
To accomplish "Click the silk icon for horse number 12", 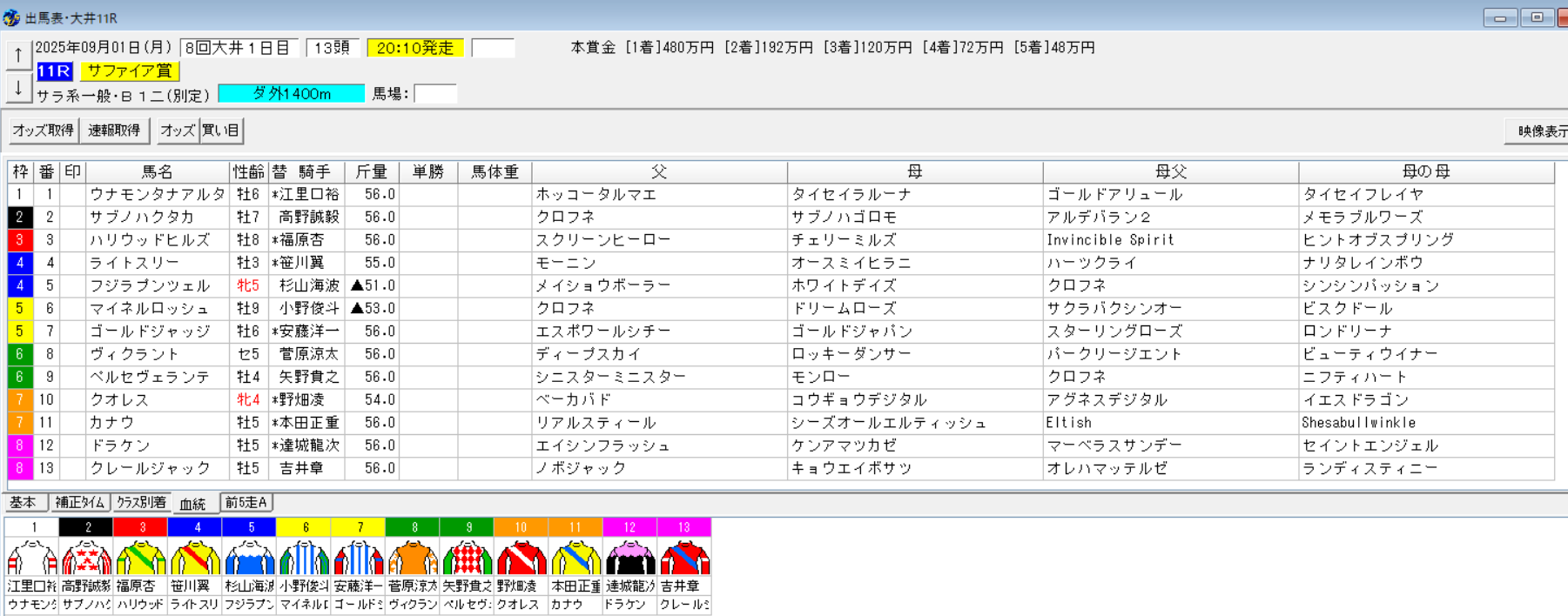I will (630, 557).
